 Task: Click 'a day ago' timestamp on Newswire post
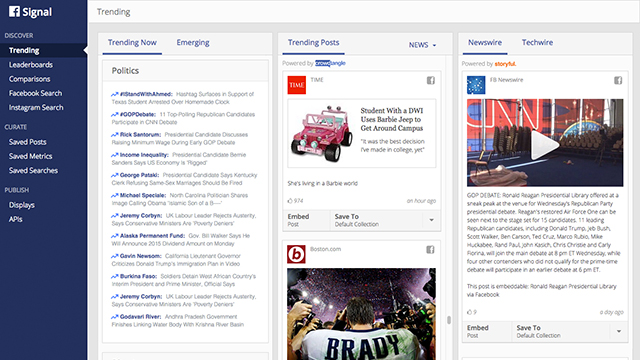[x=611, y=312]
